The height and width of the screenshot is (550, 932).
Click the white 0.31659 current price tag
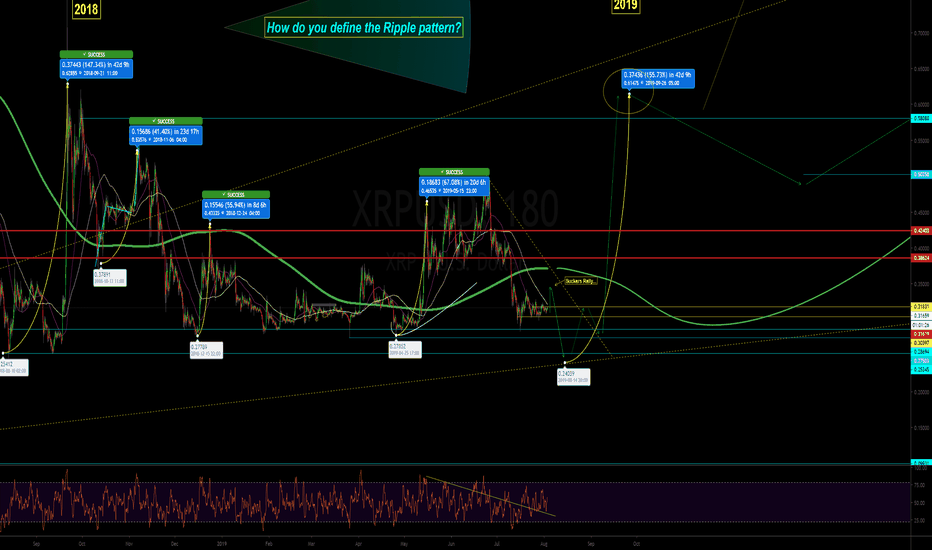coord(921,316)
